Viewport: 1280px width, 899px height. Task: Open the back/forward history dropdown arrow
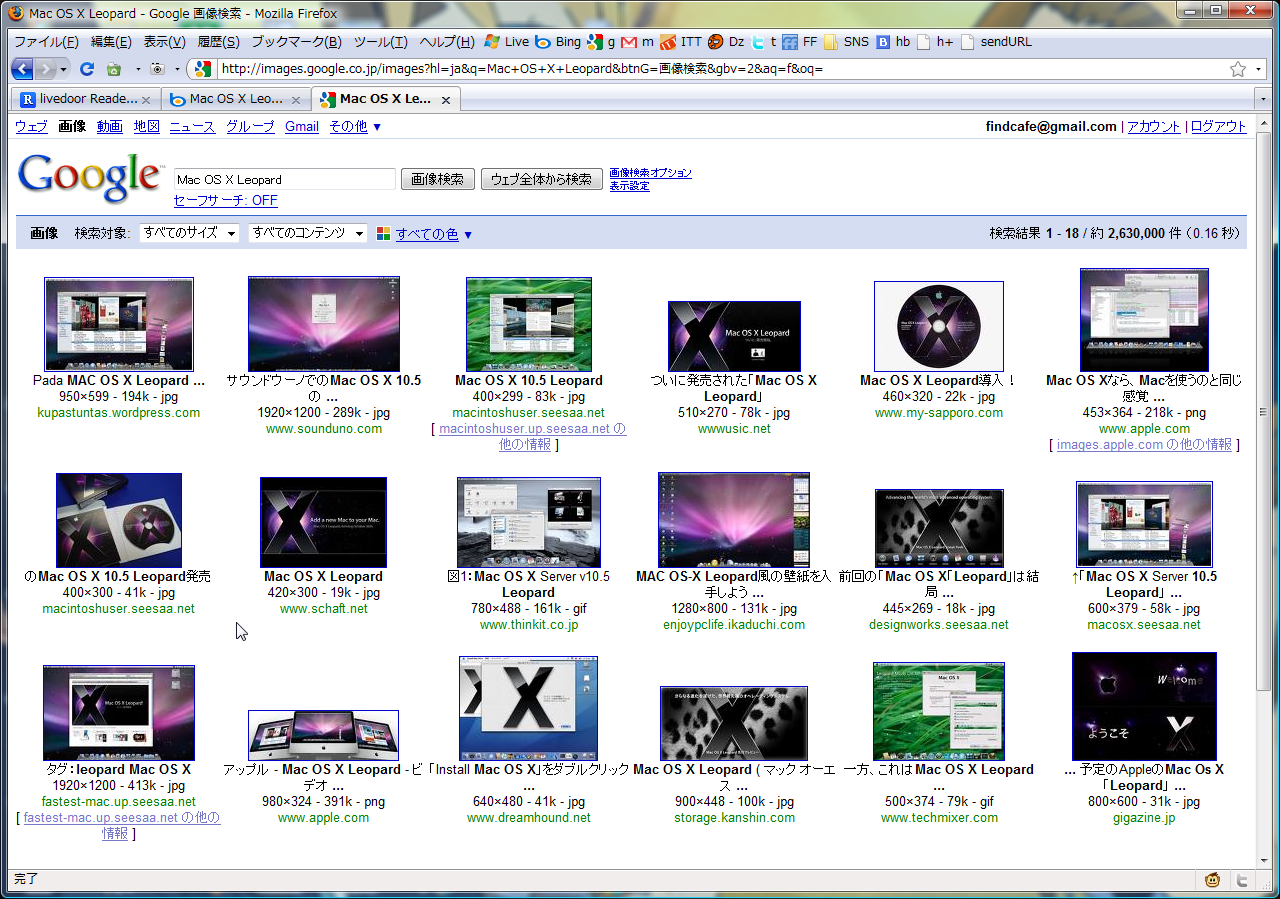click(64, 69)
